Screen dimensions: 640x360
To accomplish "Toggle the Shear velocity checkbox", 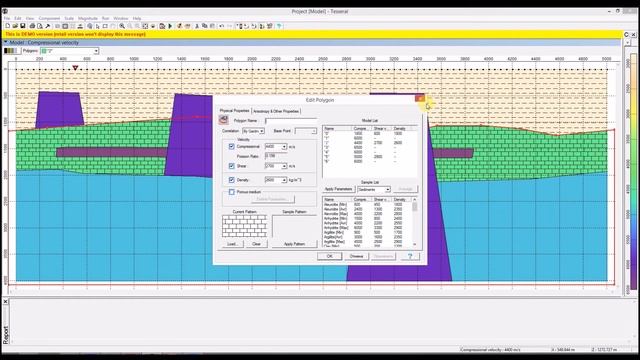I will pyautogui.click(x=231, y=166).
